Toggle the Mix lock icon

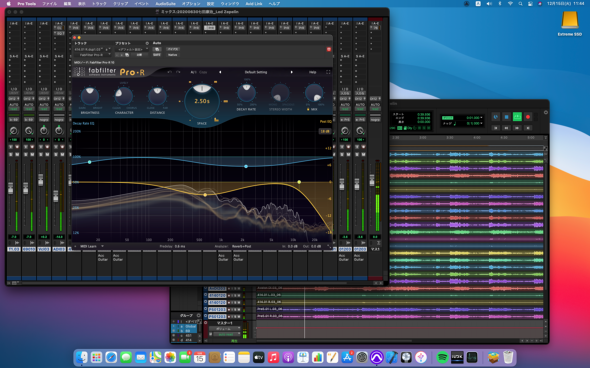click(x=308, y=109)
